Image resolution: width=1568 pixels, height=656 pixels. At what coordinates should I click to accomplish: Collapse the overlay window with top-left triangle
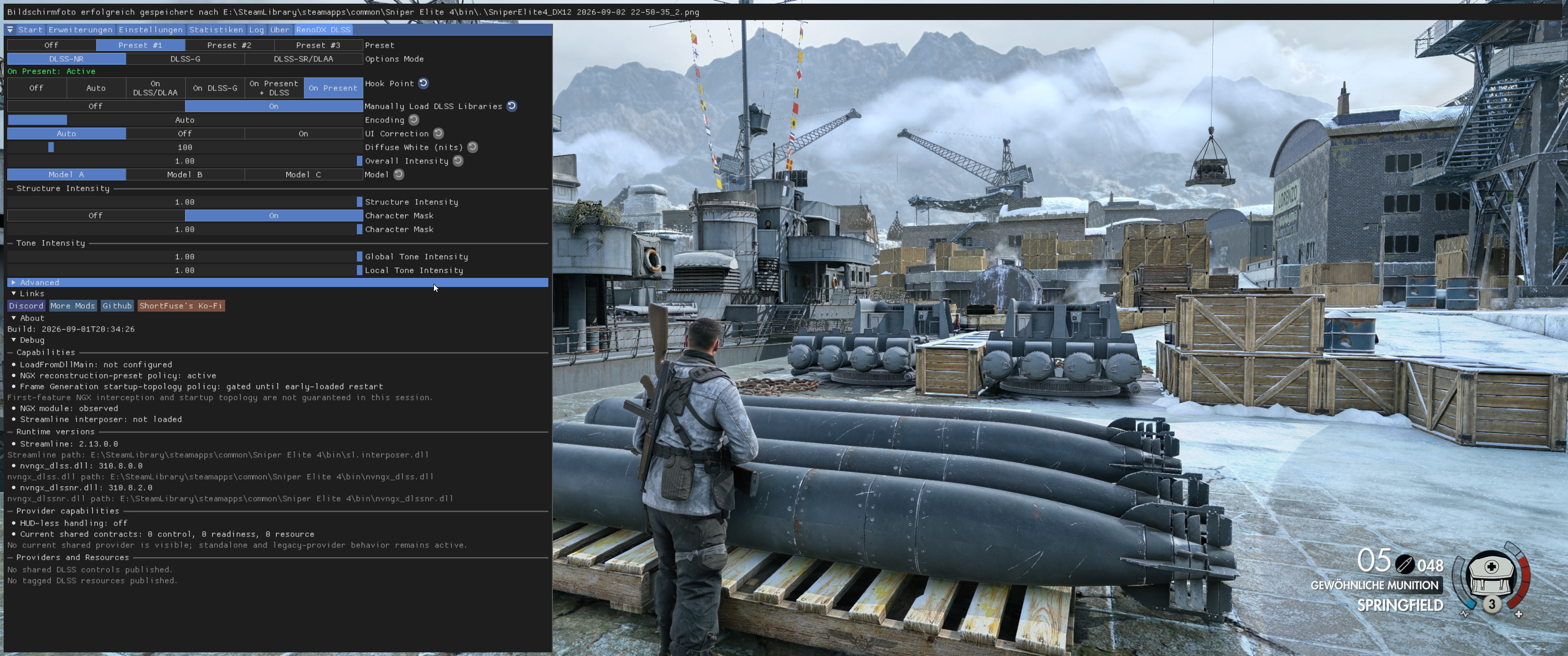10,29
